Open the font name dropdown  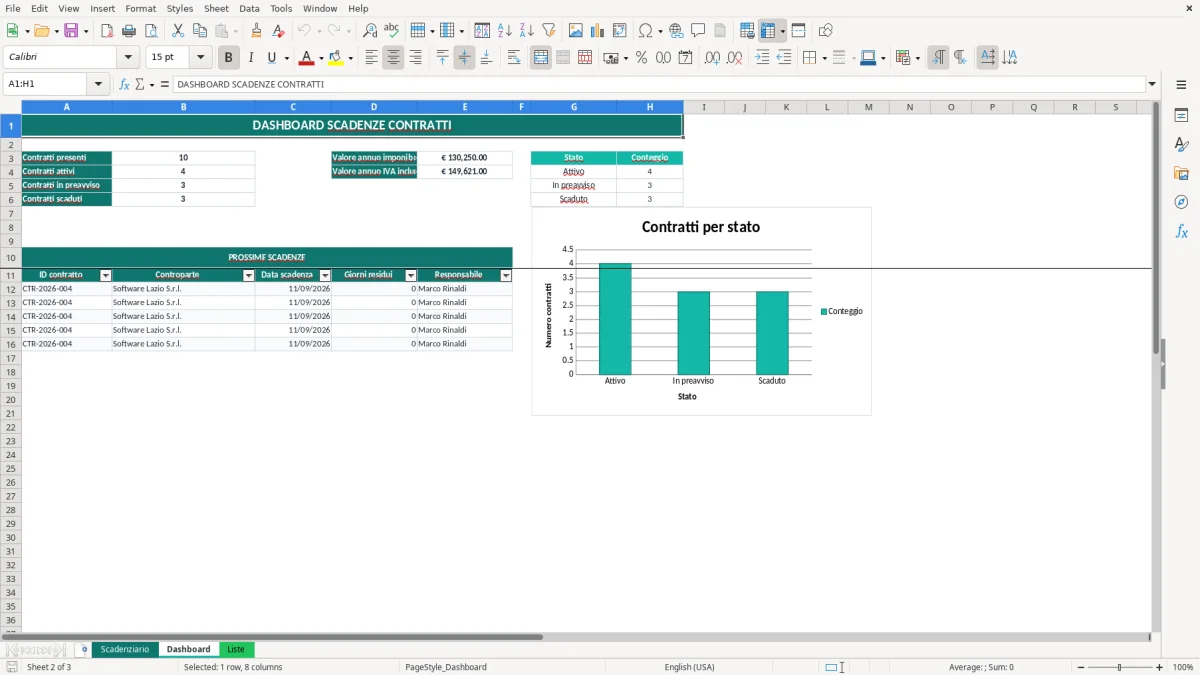[128, 58]
